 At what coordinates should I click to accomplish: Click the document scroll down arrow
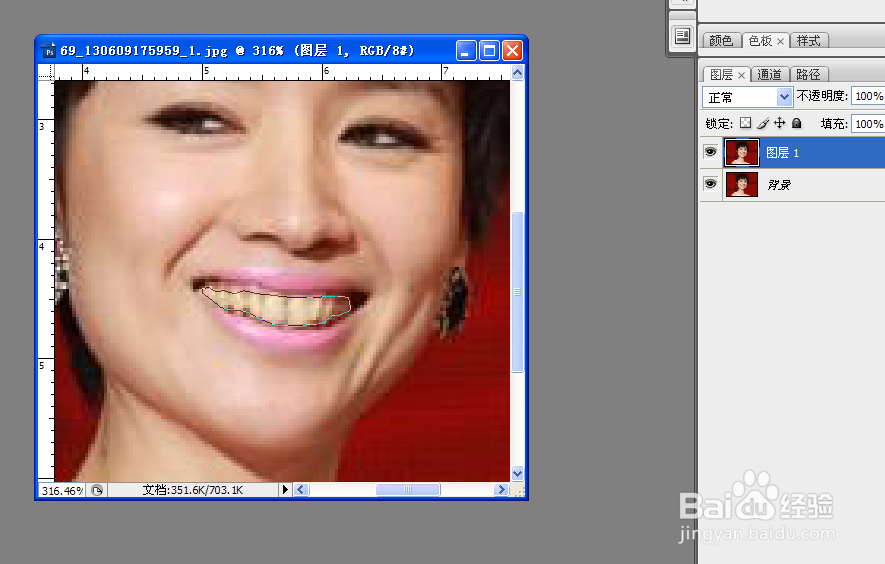pyautogui.click(x=518, y=473)
